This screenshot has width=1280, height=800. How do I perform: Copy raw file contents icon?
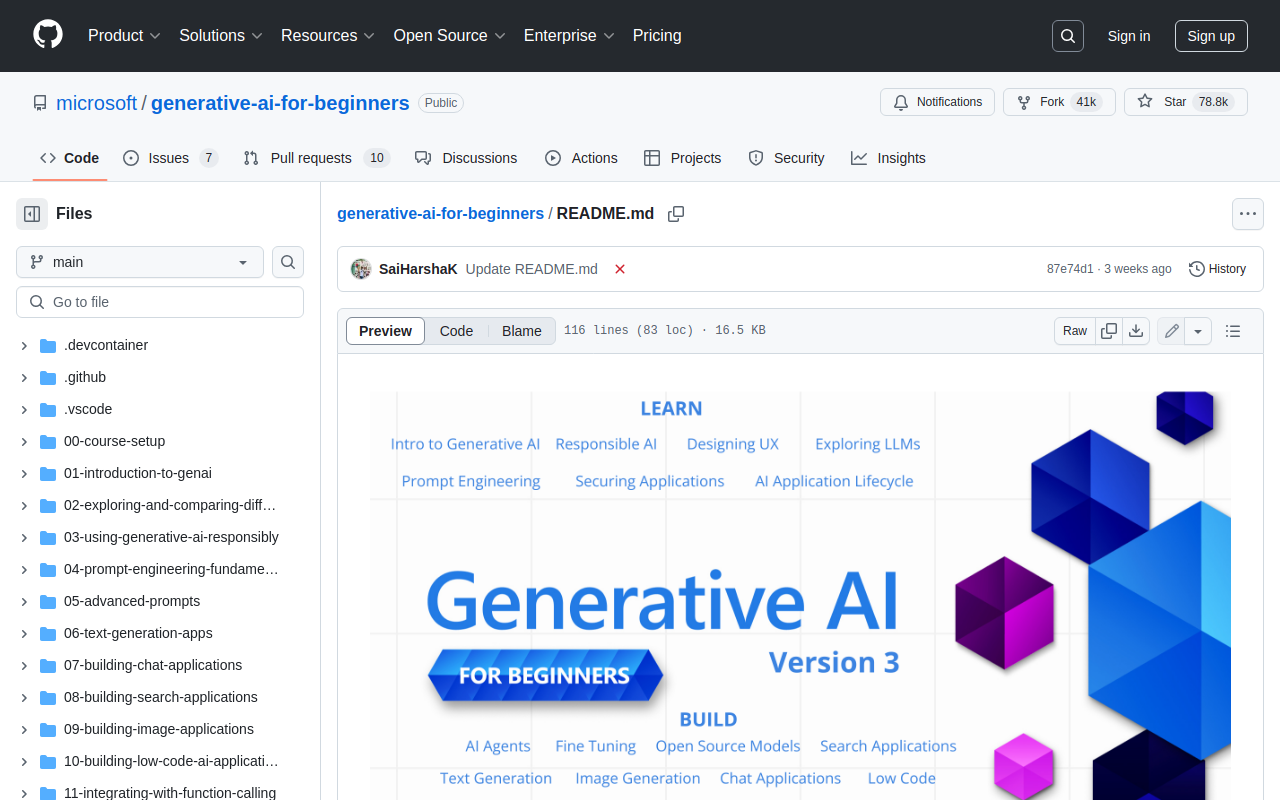coord(1109,331)
